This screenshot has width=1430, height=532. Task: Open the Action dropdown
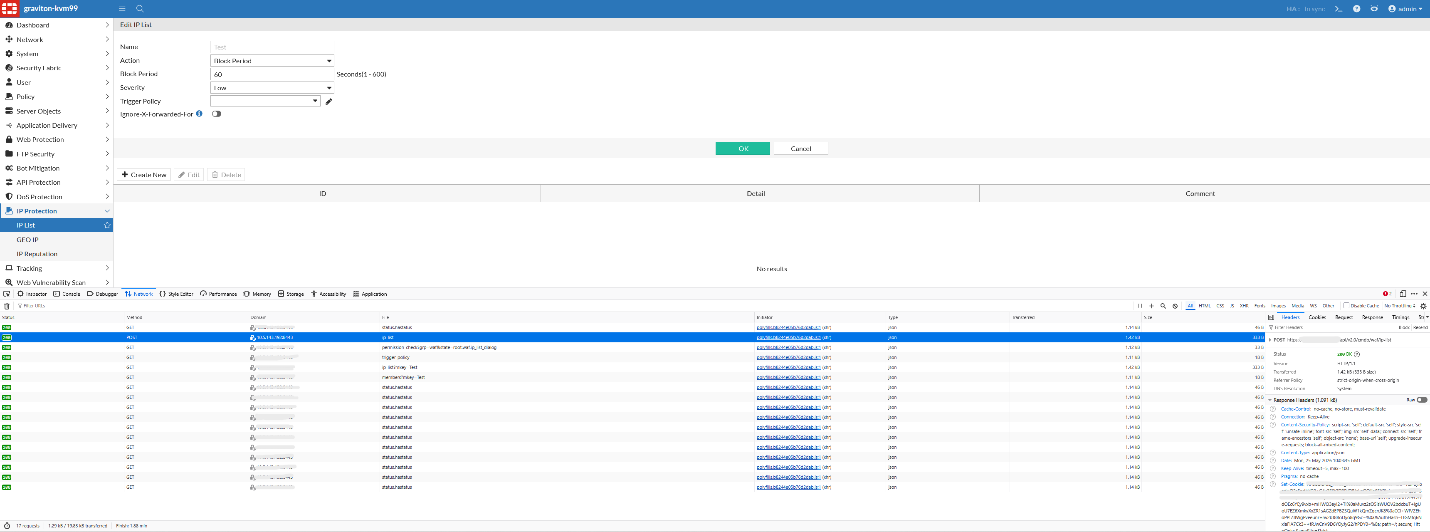[272, 61]
